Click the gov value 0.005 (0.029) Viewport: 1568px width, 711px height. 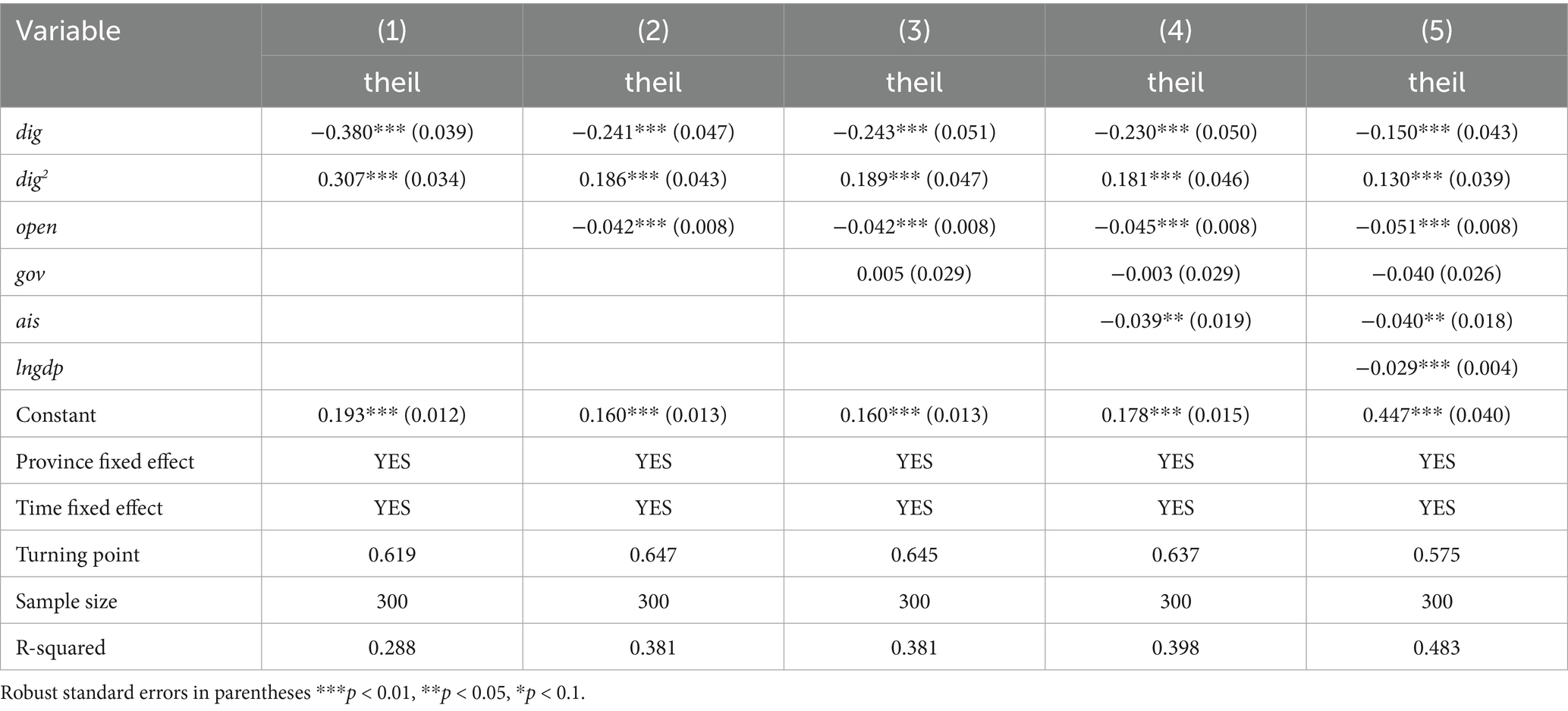click(x=914, y=273)
